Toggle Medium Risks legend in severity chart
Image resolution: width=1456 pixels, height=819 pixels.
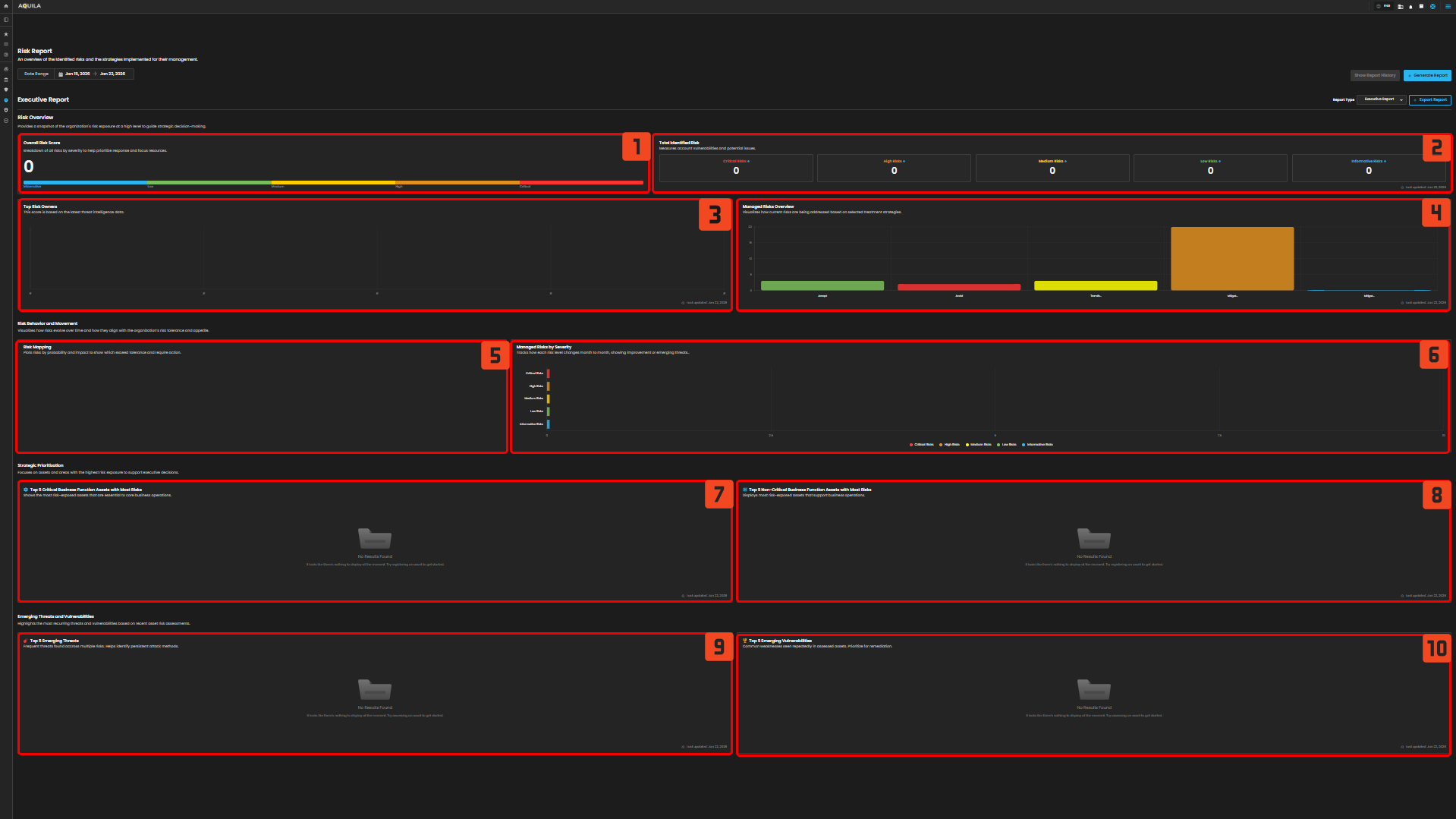point(979,445)
